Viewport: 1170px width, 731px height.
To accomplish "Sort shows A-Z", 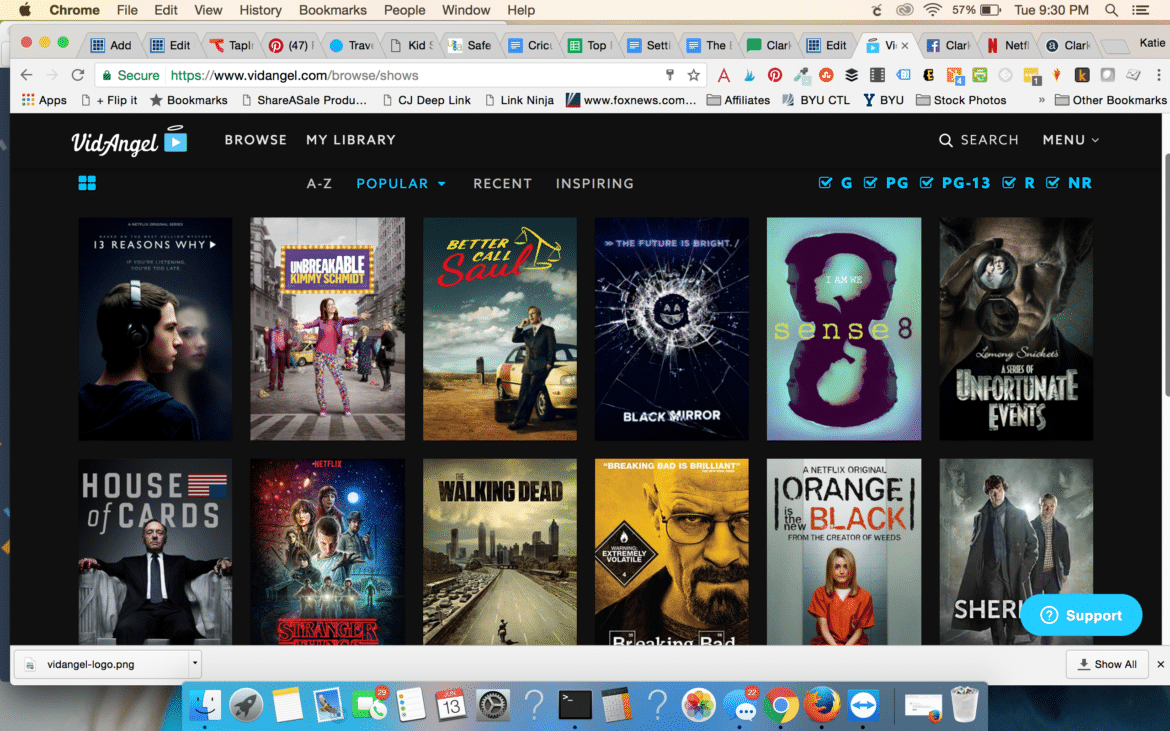I will [x=319, y=183].
